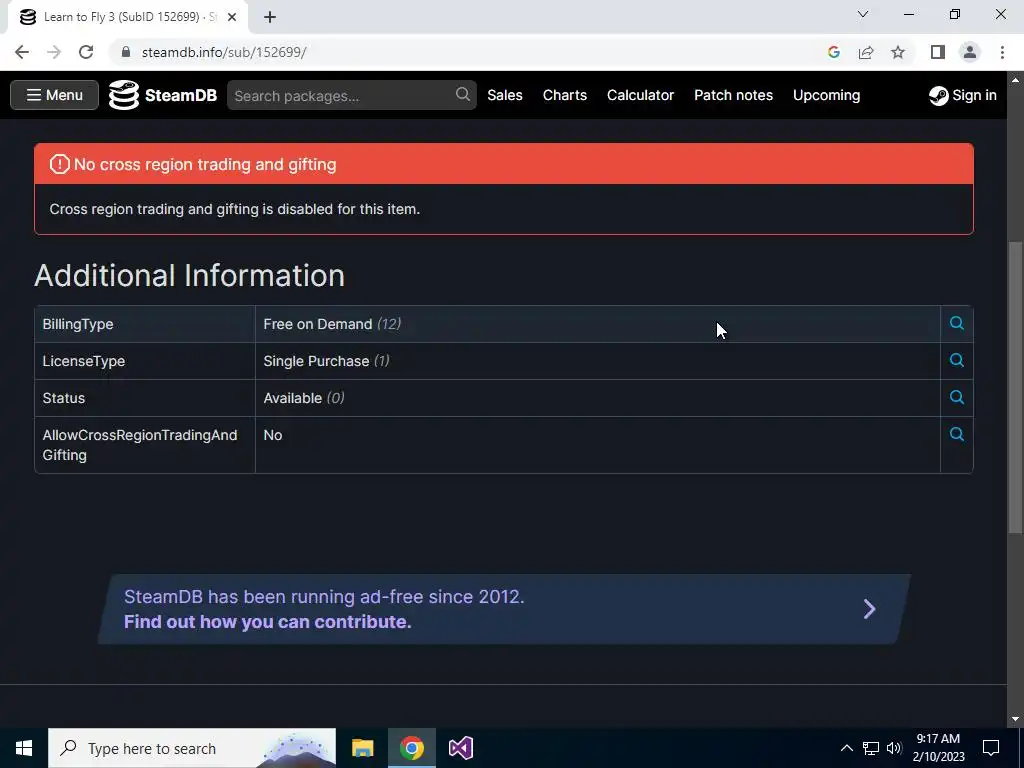Open File Explorer from taskbar
Image resolution: width=1024 pixels, height=768 pixels.
(x=362, y=748)
